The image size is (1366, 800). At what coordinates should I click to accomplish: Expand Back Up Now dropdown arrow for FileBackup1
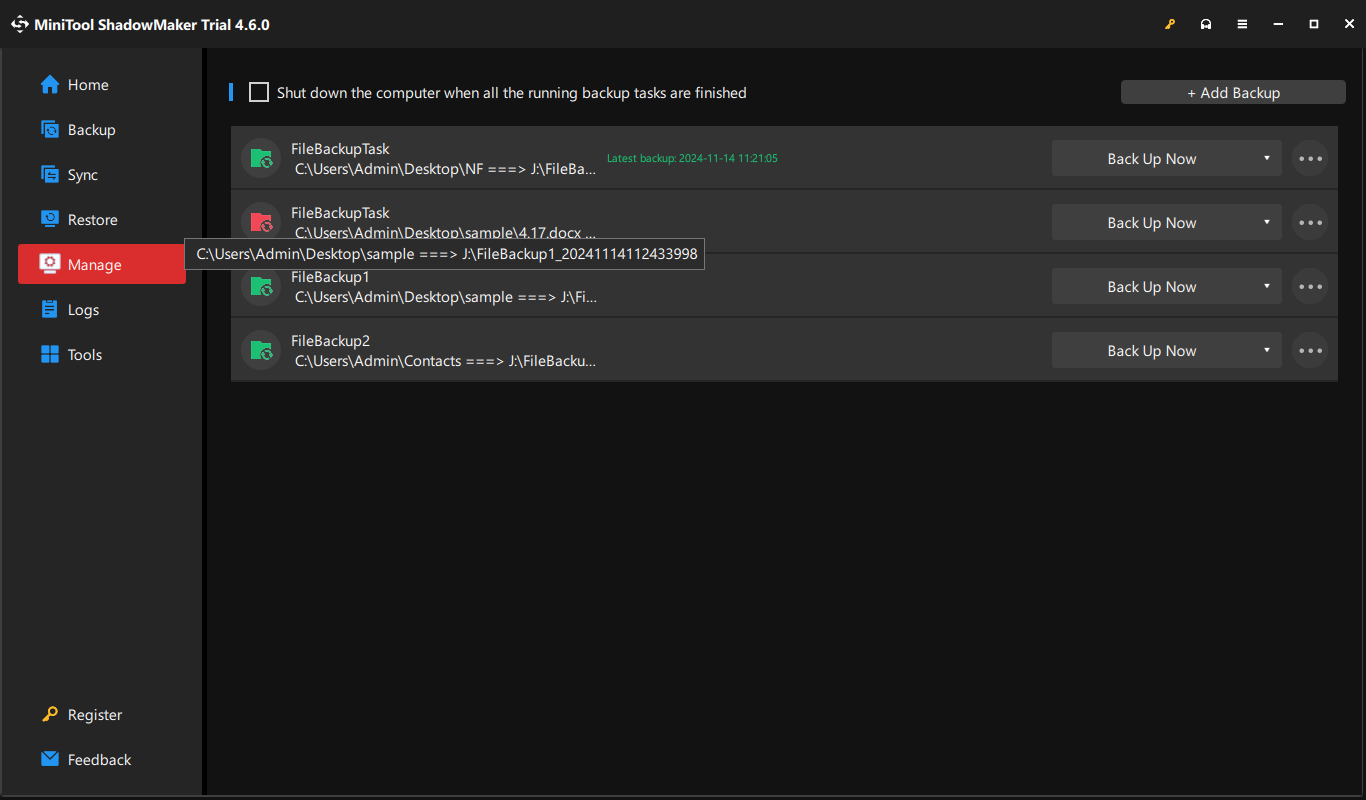point(1266,287)
